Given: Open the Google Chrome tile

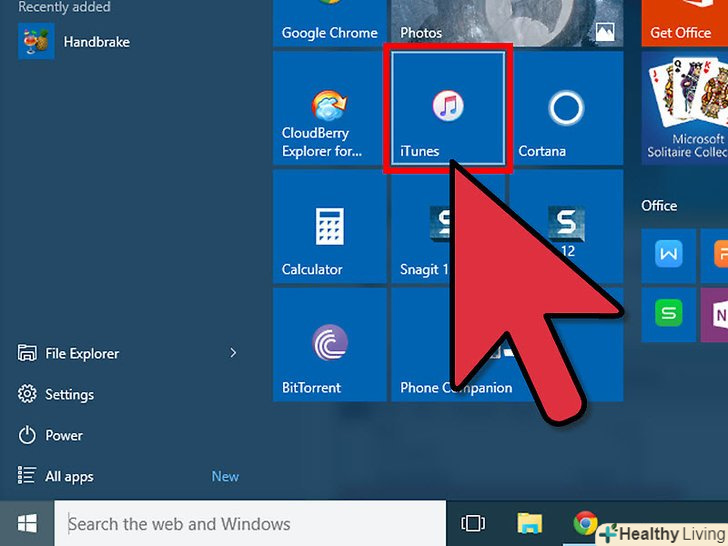Looking at the screenshot, I should coord(330,23).
